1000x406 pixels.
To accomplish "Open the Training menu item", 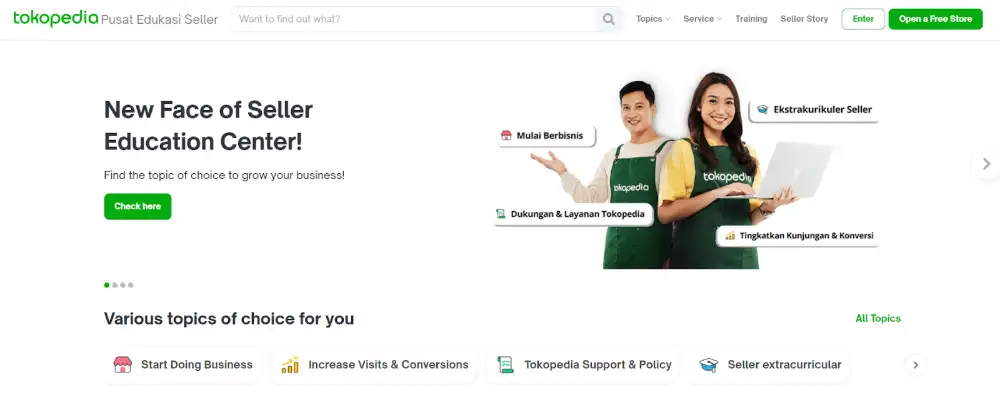I will tap(751, 19).
